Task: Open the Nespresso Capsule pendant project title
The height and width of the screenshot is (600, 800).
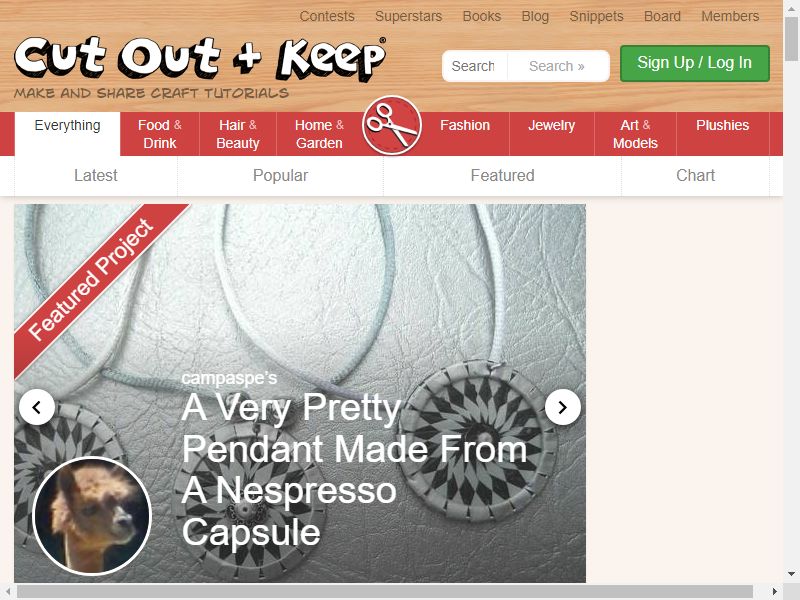Action: (354, 469)
